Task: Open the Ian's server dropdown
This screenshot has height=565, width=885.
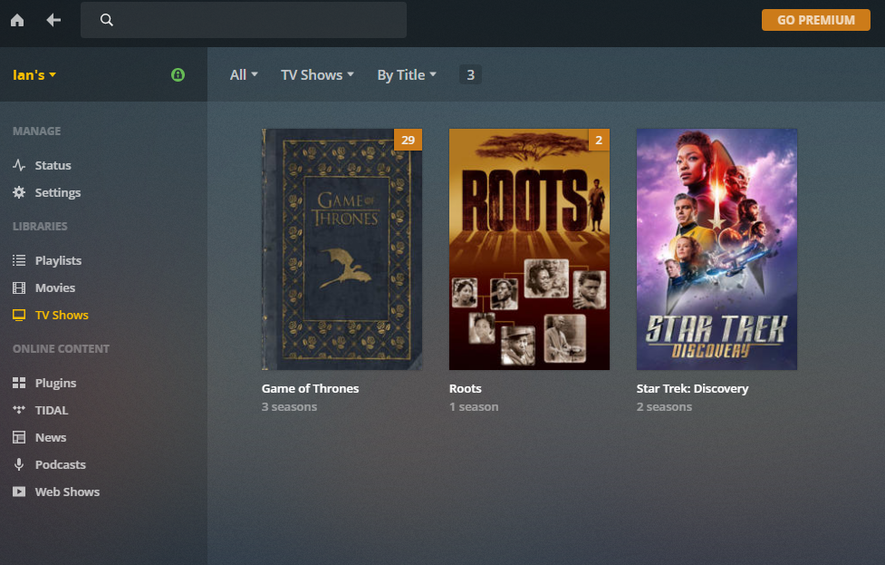Action: (x=34, y=75)
